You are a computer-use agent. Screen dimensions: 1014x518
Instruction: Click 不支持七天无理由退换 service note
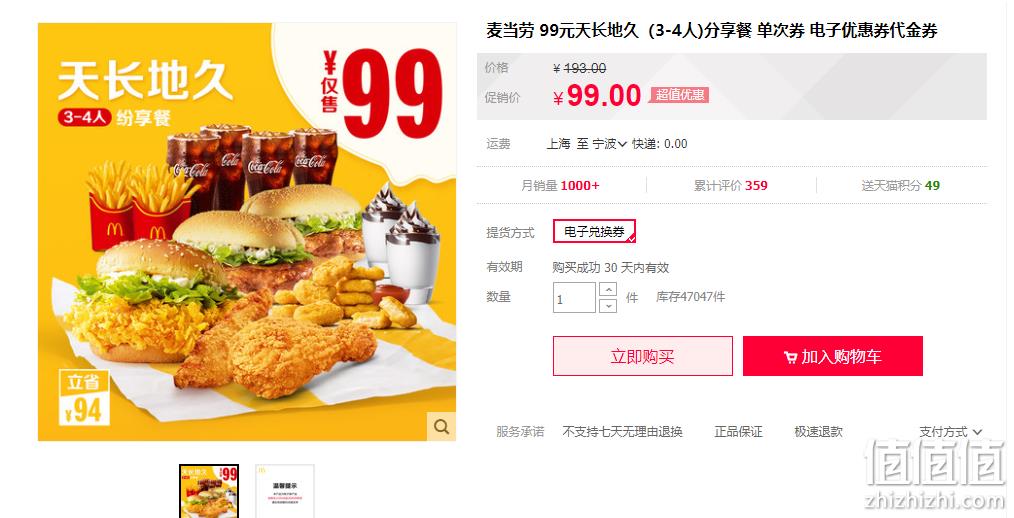click(623, 431)
